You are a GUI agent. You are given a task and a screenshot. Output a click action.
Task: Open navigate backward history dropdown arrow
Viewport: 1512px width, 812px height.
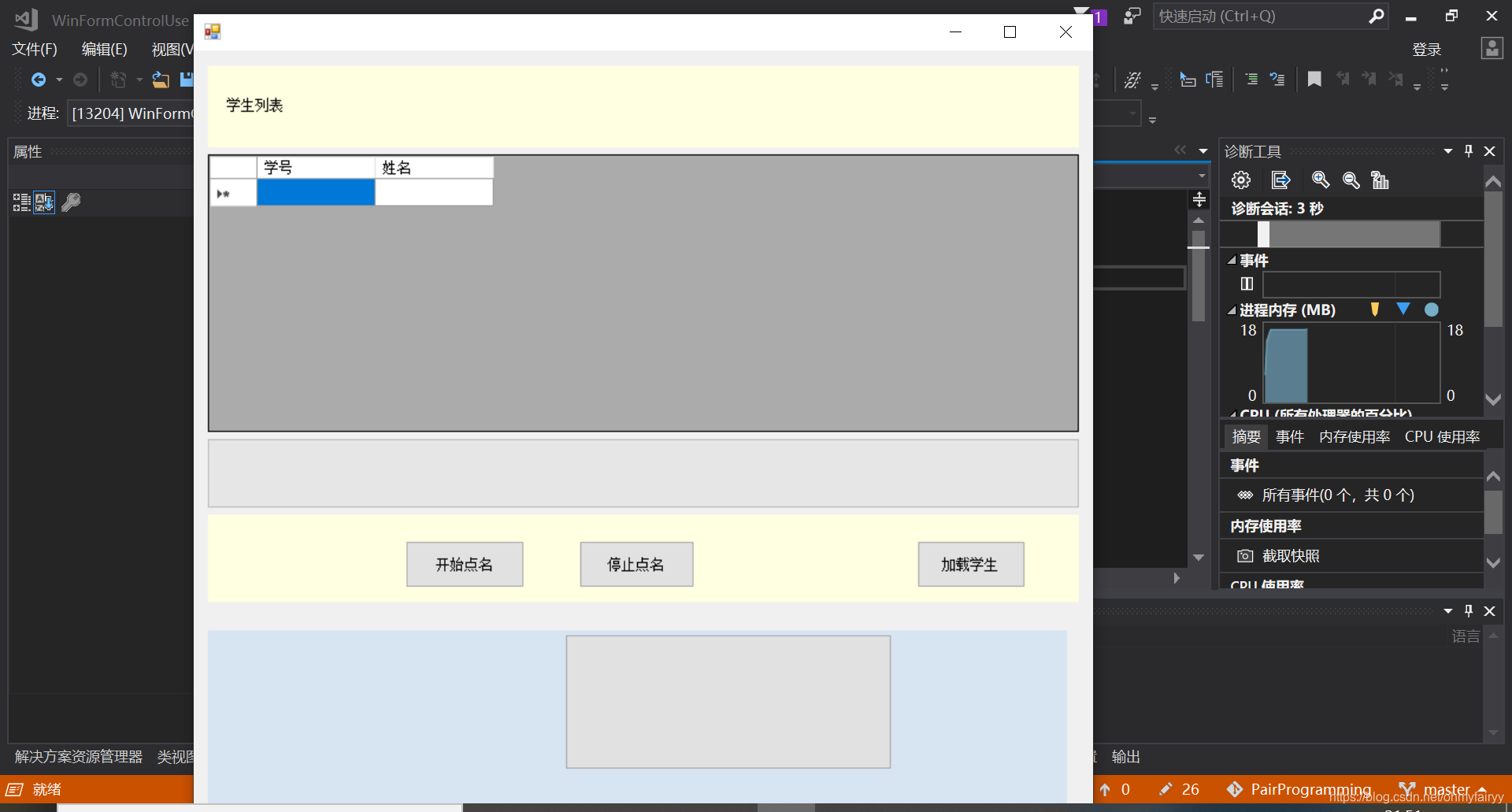59,80
